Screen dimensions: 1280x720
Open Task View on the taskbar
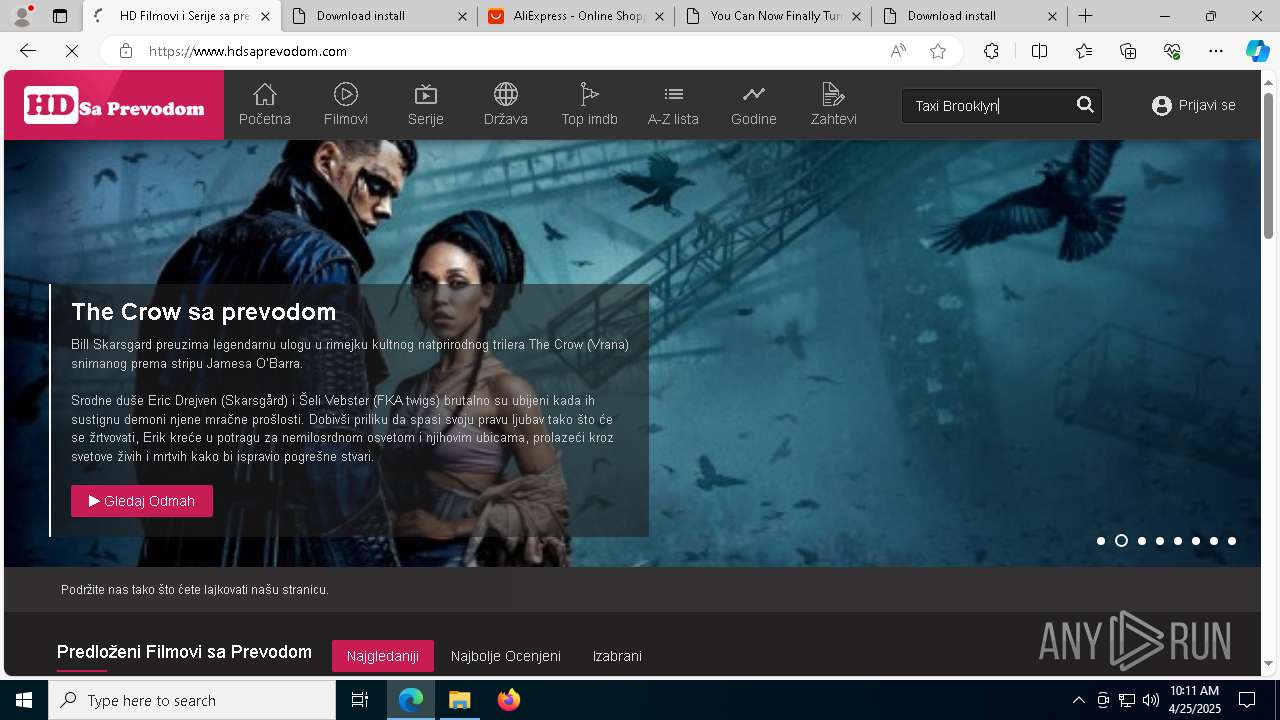point(360,700)
